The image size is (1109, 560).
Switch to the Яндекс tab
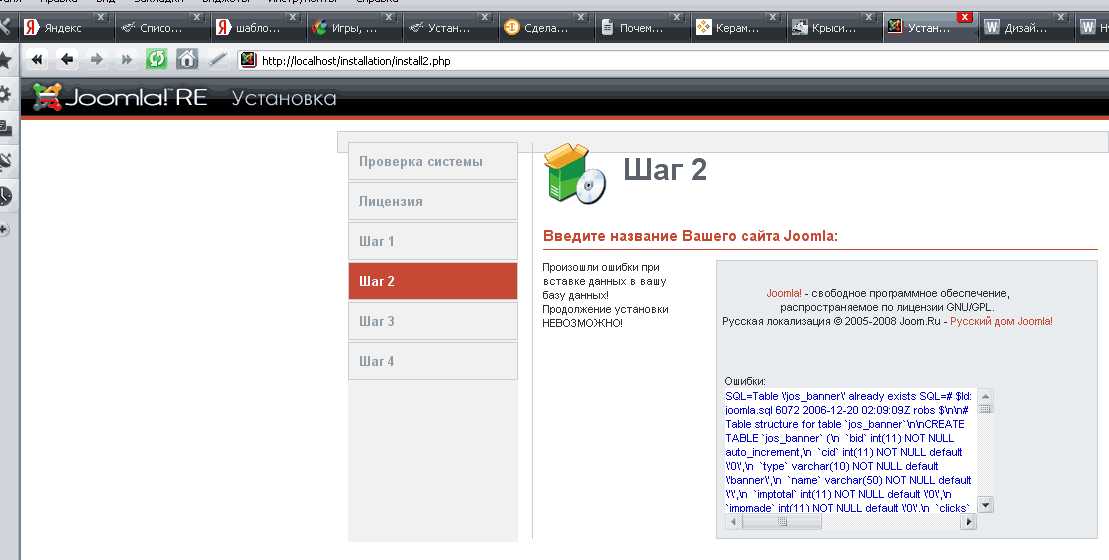64,28
